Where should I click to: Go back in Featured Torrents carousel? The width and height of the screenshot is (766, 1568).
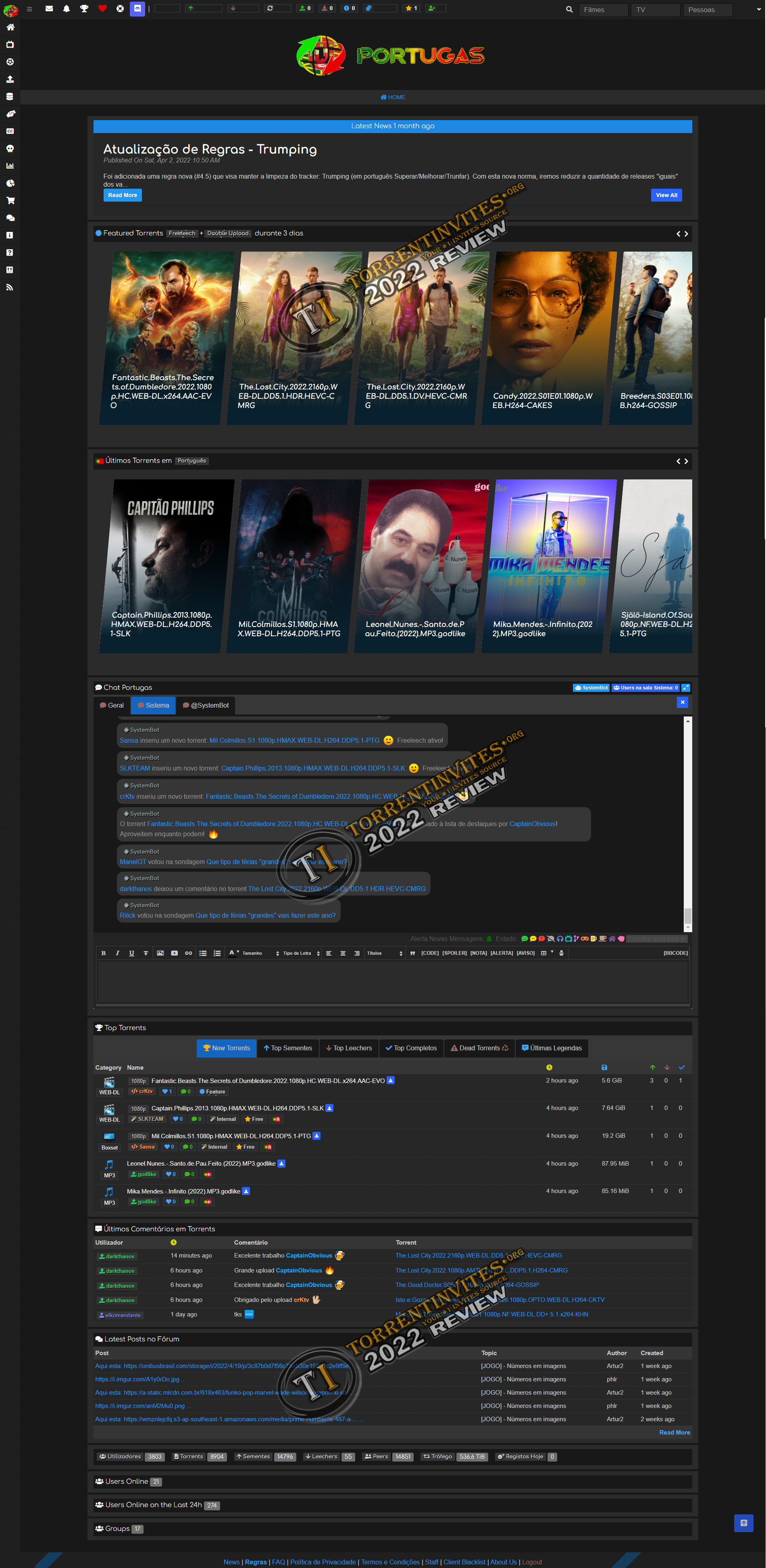point(679,234)
